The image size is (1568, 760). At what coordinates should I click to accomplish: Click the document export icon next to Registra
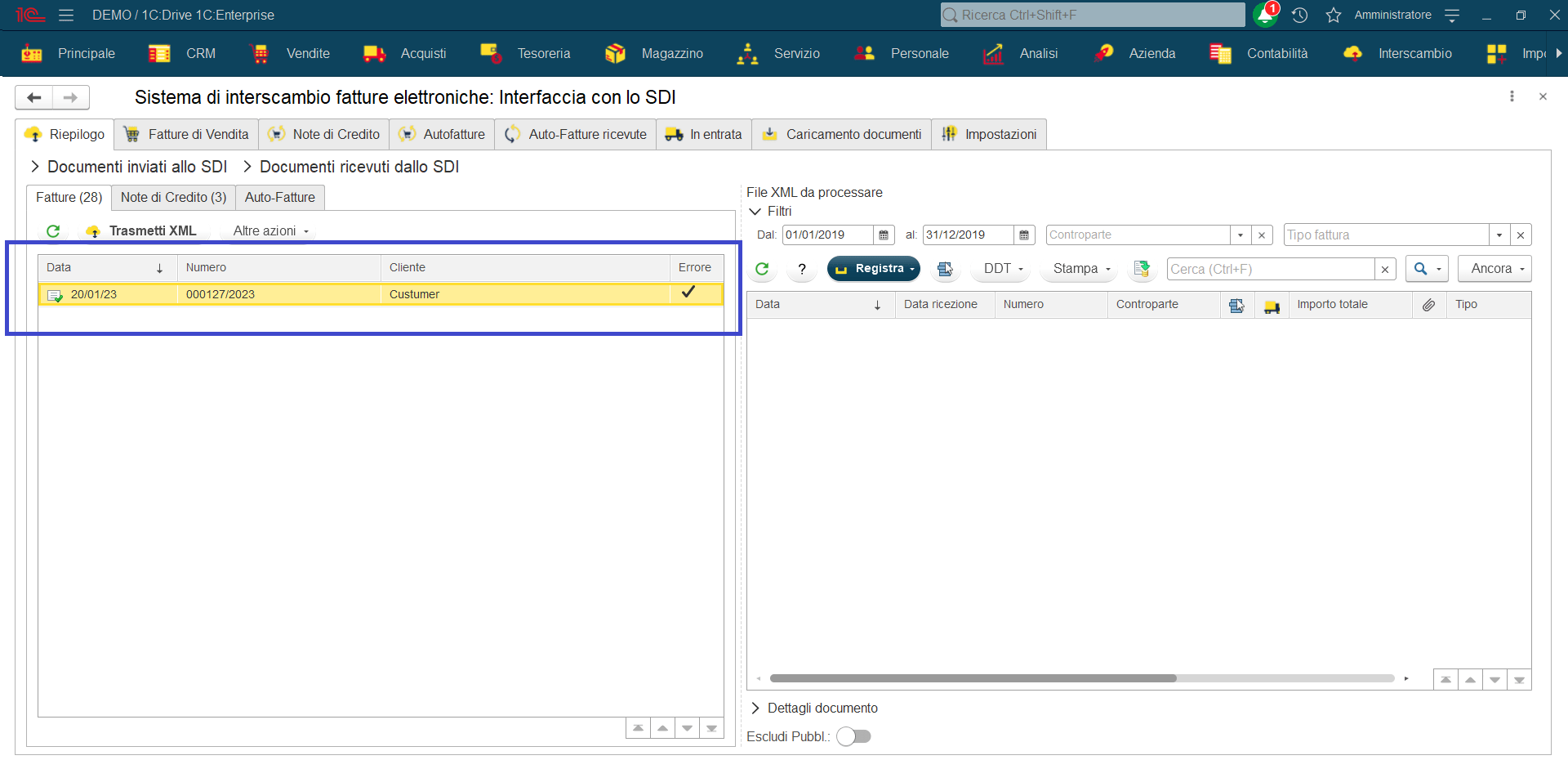(945, 269)
